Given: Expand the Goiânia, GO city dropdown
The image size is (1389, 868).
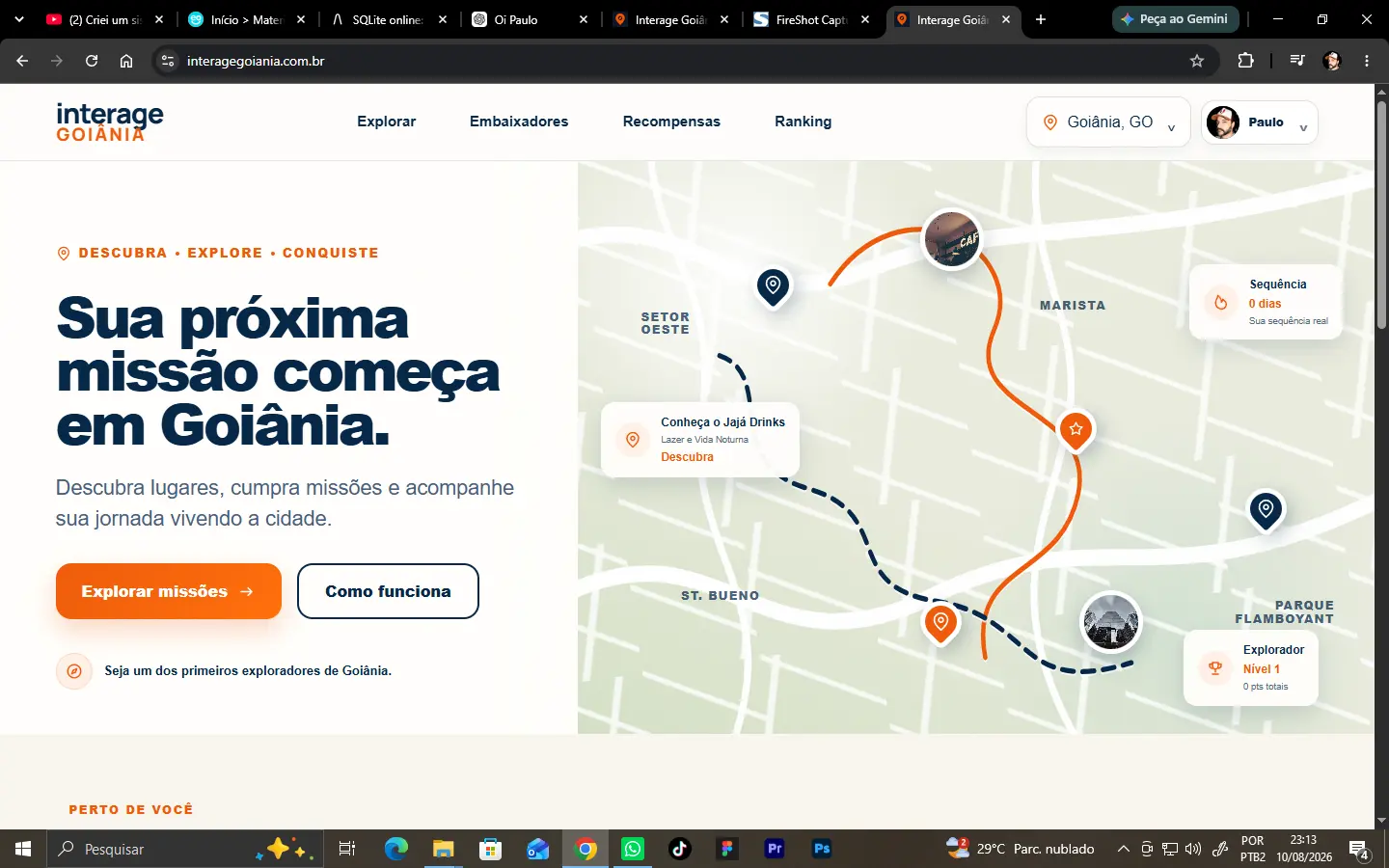Looking at the screenshot, I should (x=1108, y=122).
